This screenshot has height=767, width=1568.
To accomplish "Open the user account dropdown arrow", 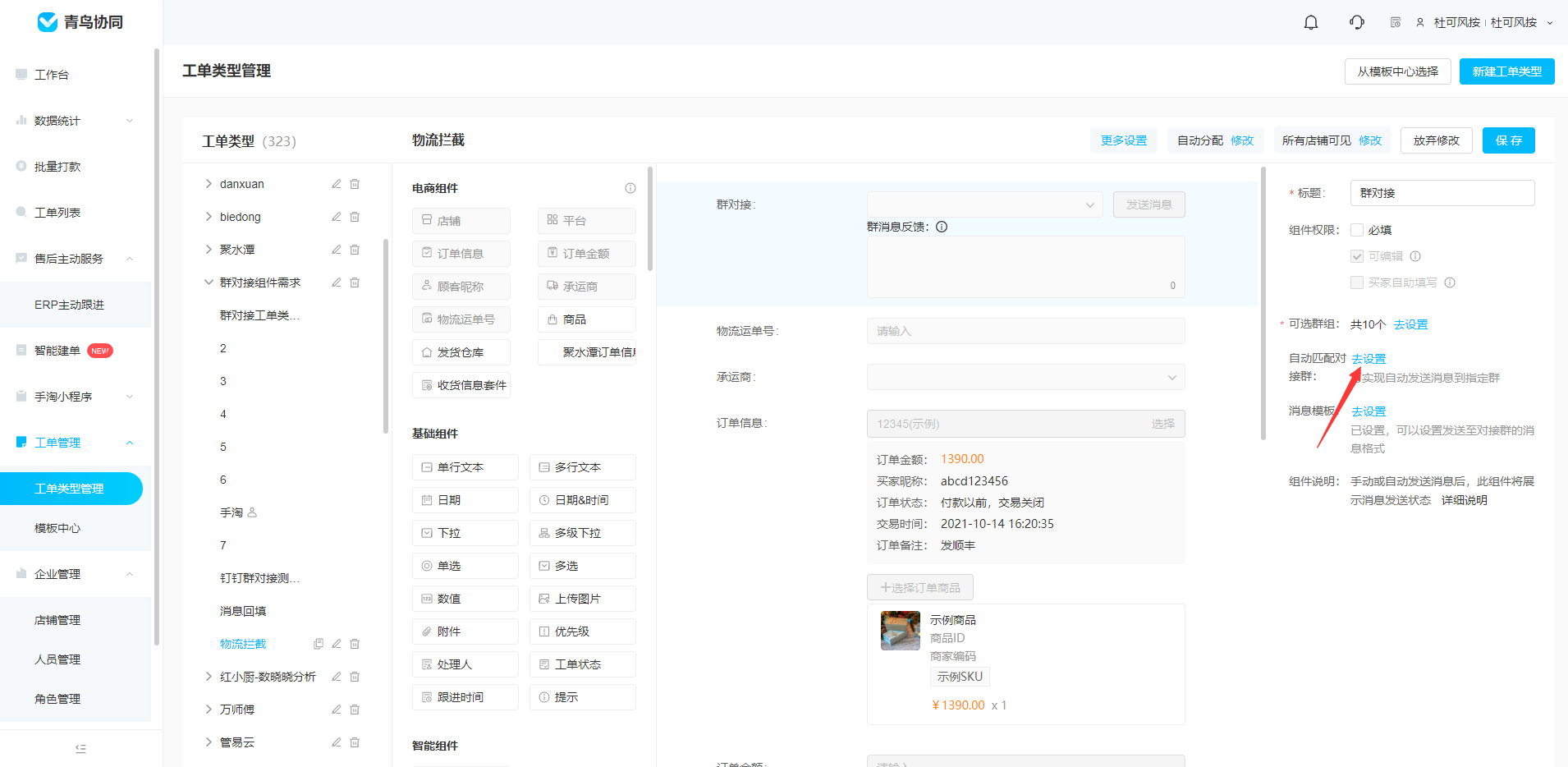I will 1550,23.
